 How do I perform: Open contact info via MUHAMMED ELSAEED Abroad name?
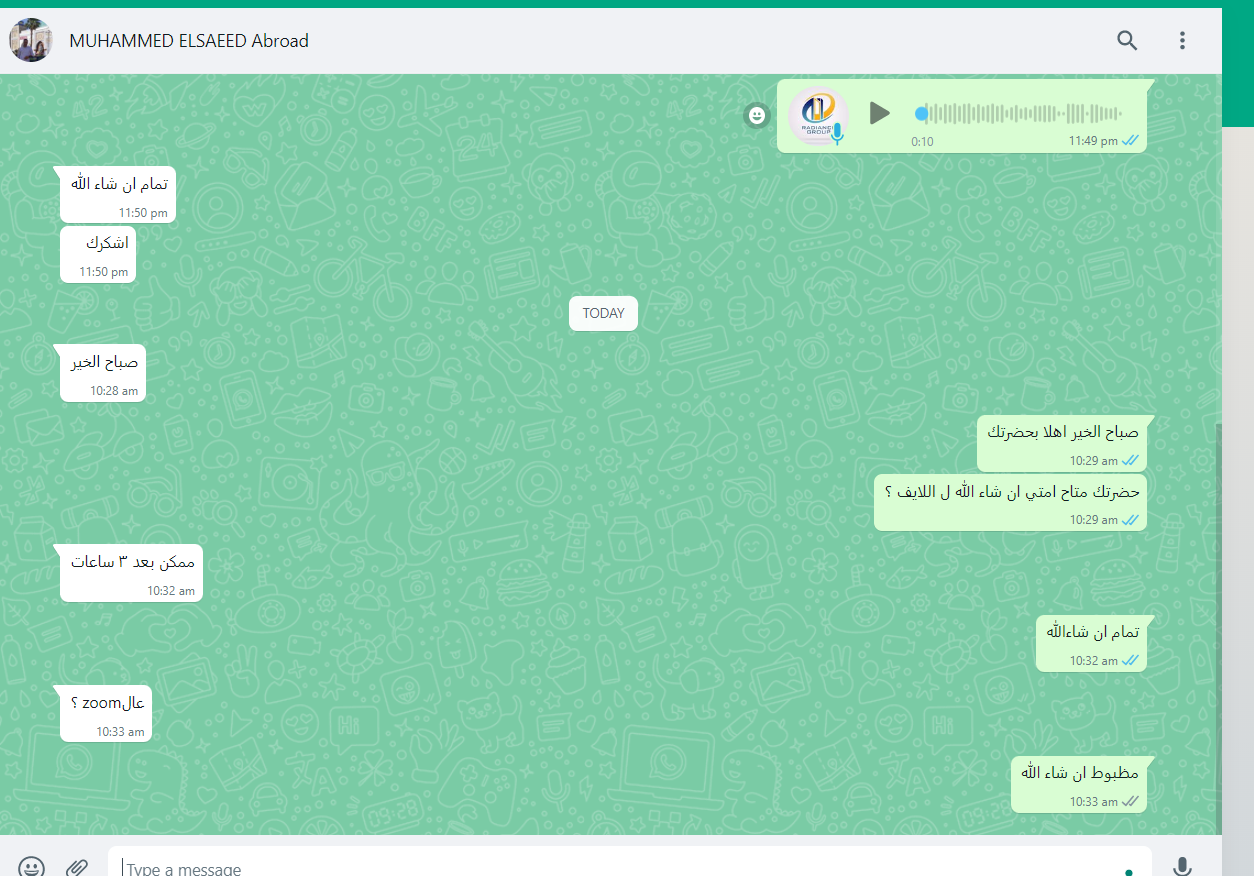point(189,41)
